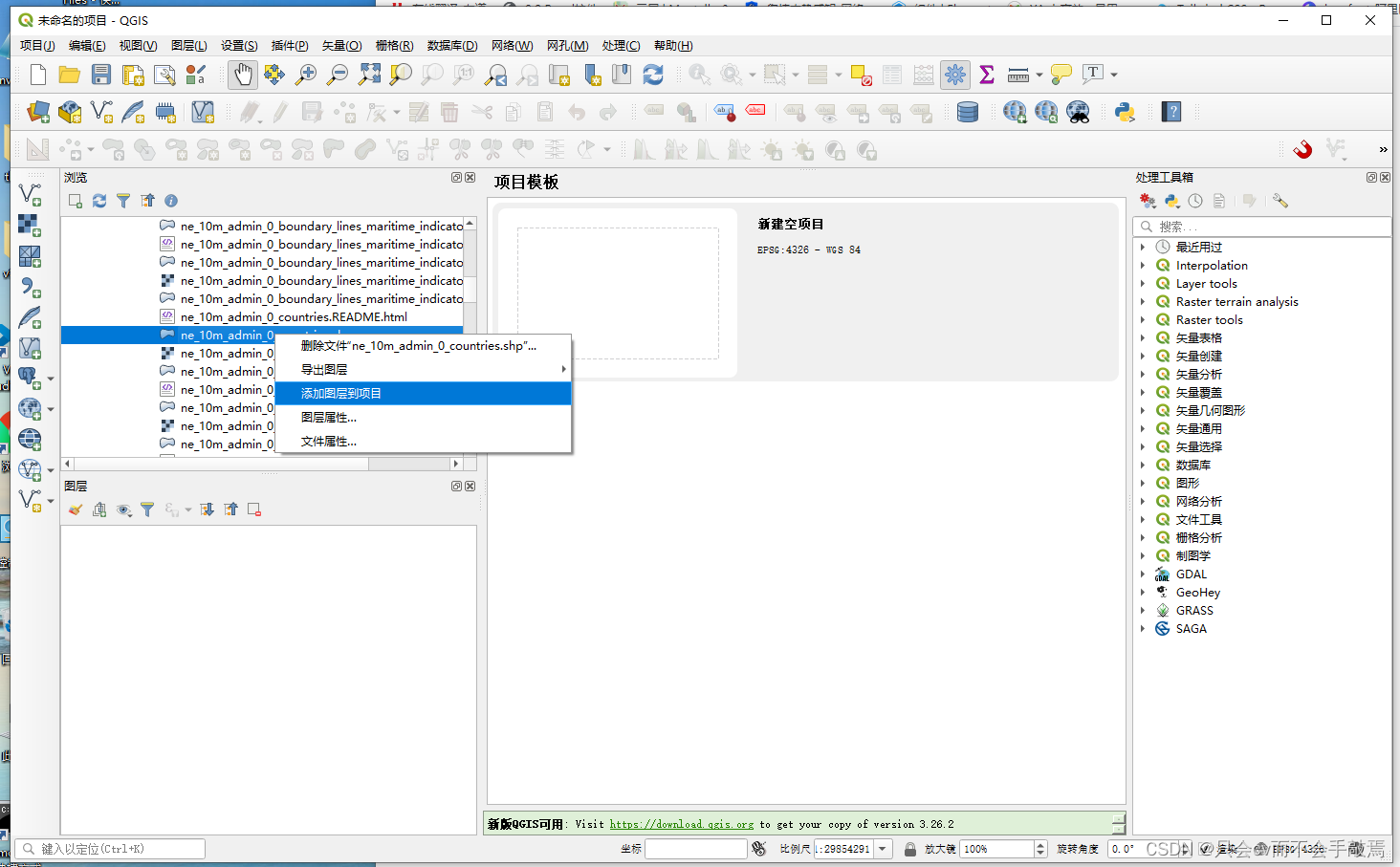Viewport: 1400px width, 867px height.
Task: Select the 新建空项目 template thumbnail
Action: pos(618,293)
